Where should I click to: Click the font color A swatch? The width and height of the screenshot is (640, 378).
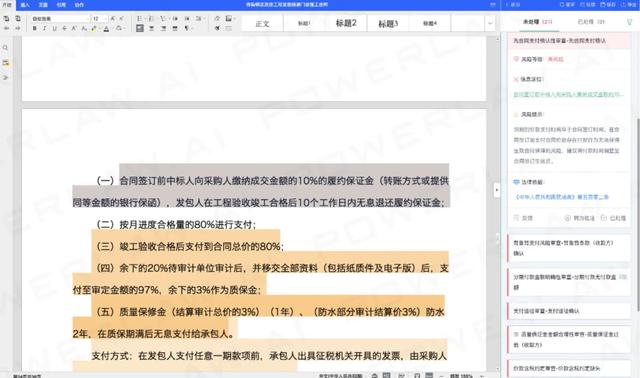tap(106, 29)
